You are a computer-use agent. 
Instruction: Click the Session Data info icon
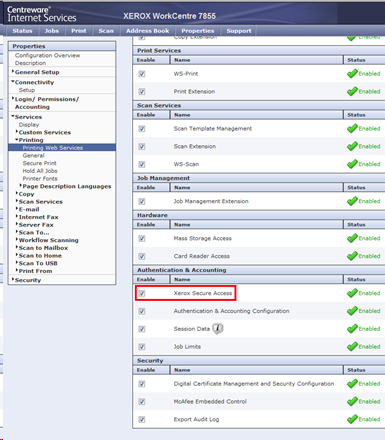[218, 329]
